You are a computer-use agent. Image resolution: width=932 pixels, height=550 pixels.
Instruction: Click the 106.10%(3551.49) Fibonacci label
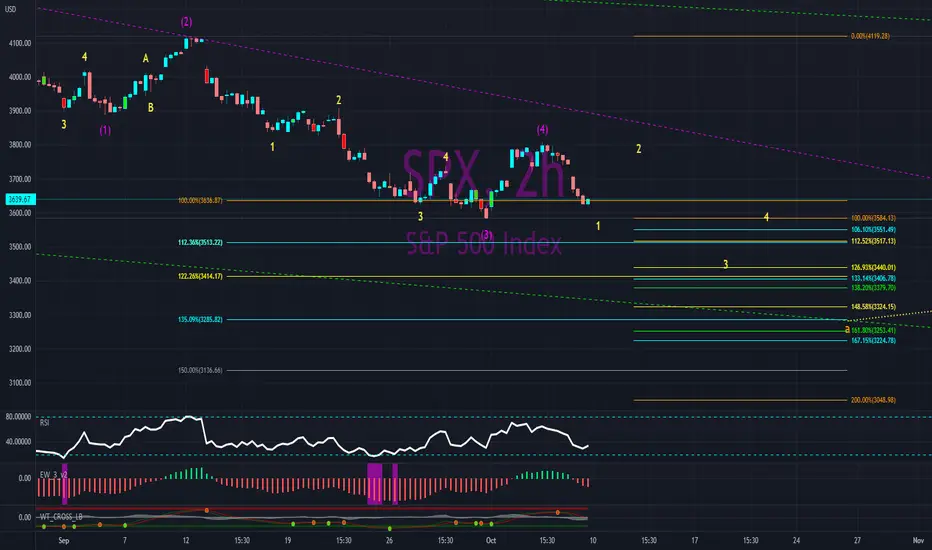[873, 230]
